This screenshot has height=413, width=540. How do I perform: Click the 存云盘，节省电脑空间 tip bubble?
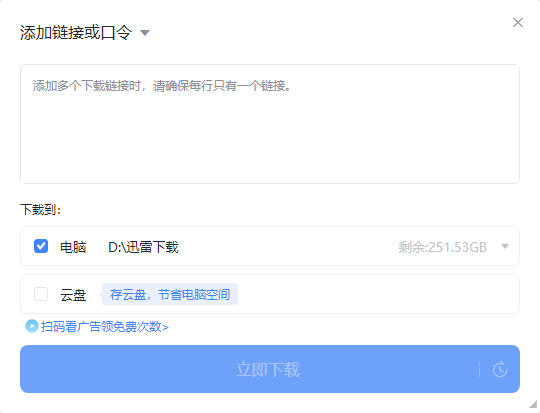(x=169, y=294)
